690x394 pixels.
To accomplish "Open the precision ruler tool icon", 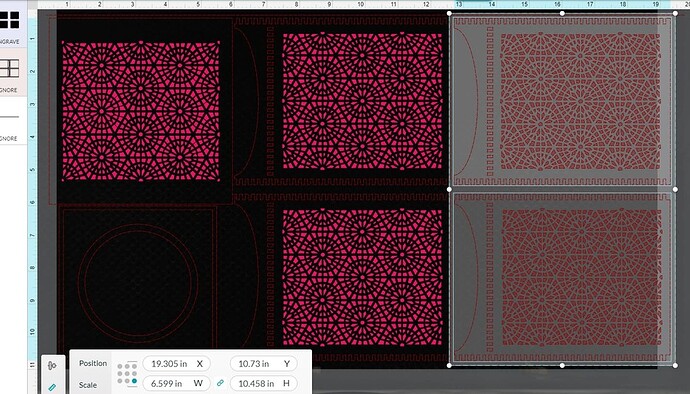I will pyautogui.click(x=52, y=387).
